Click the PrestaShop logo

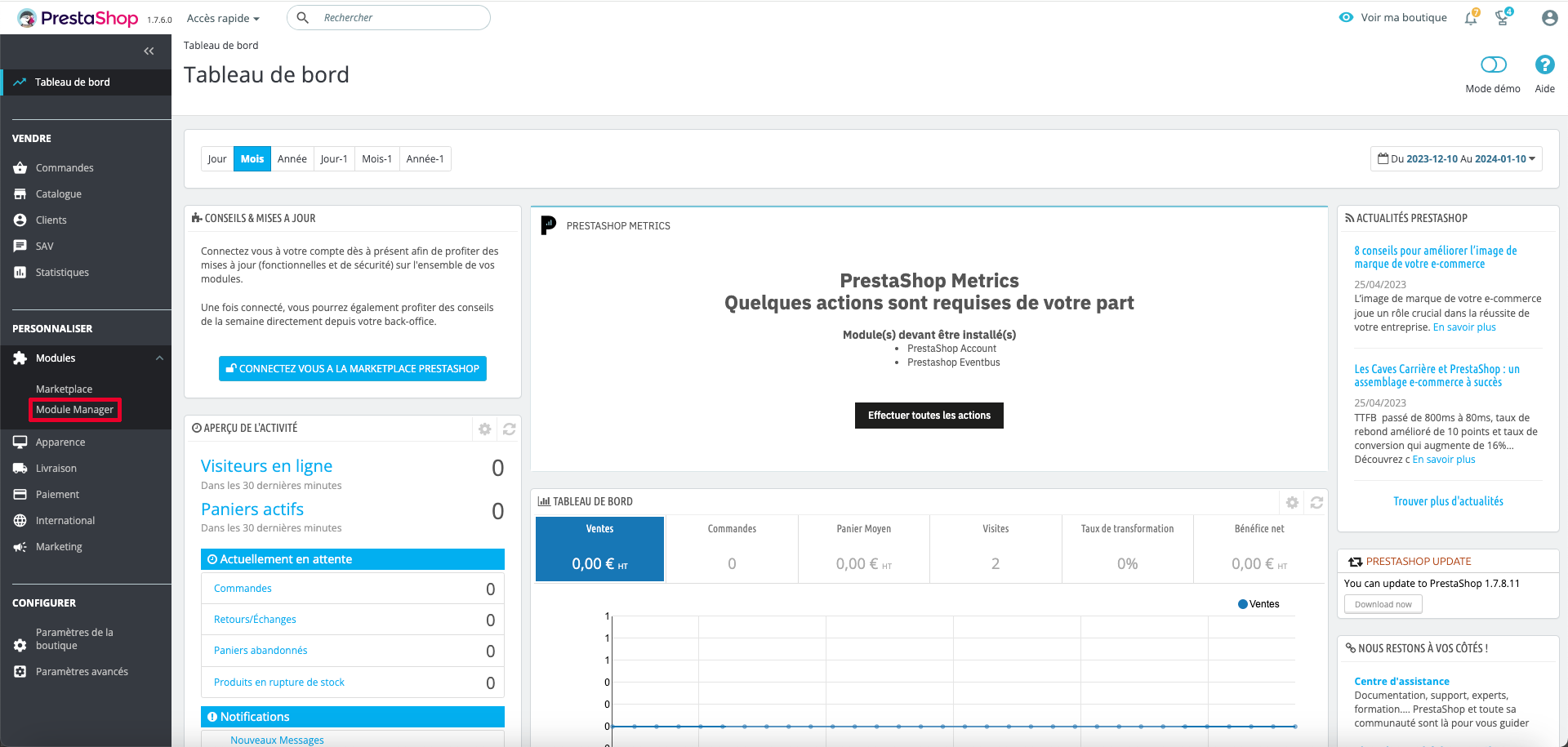coord(78,18)
